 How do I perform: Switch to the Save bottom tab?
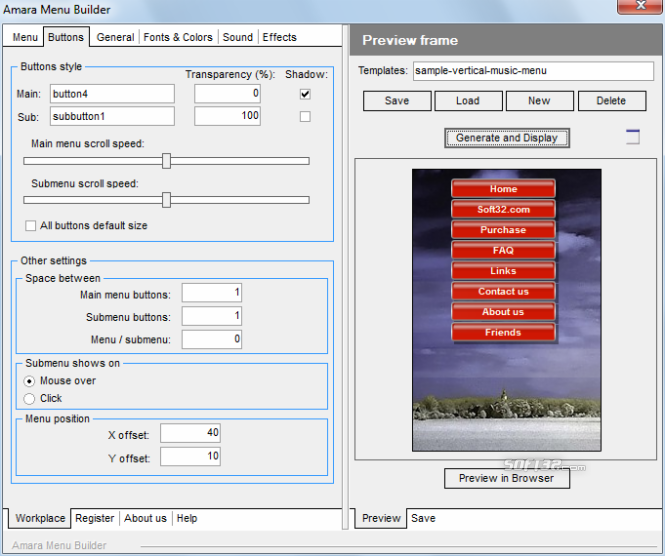[423, 518]
